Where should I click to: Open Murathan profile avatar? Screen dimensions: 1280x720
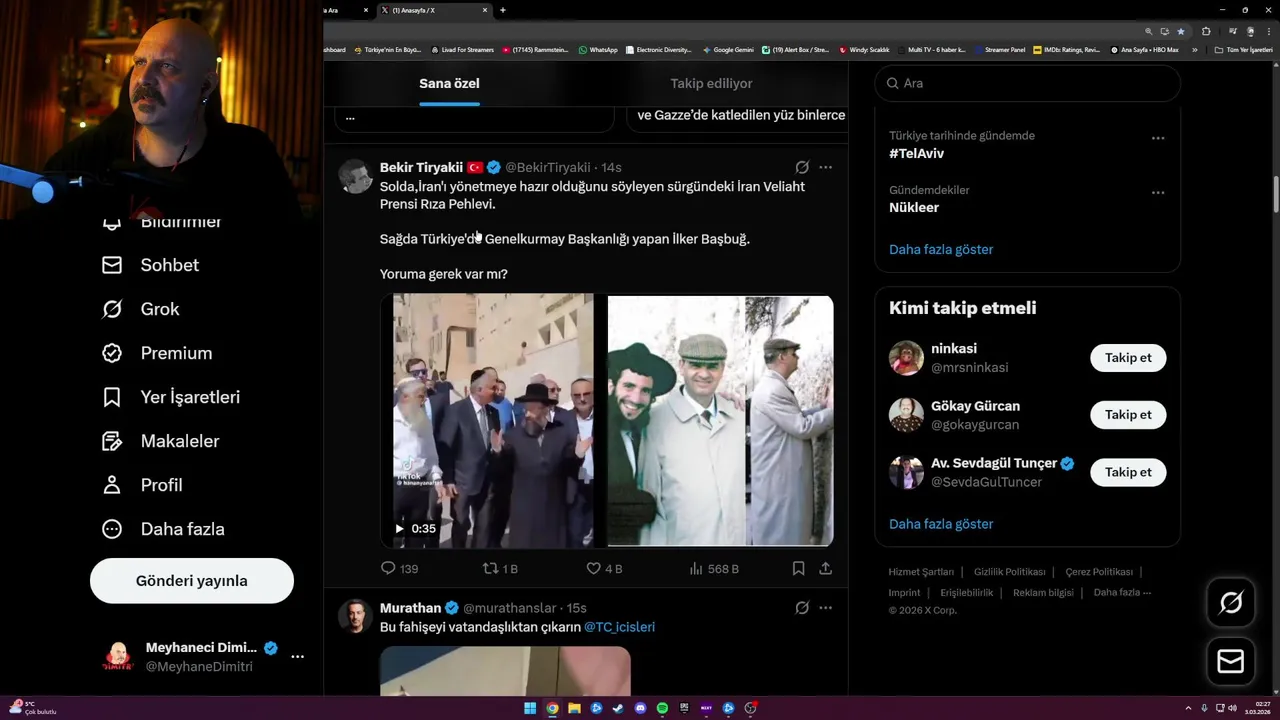click(x=355, y=616)
